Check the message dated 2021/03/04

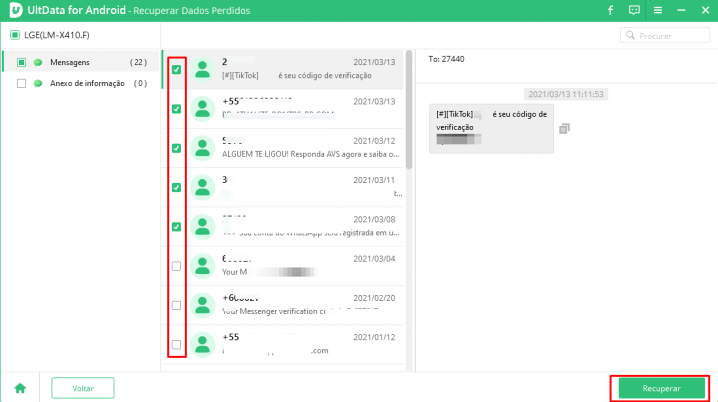pyautogui.click(x=176, y=266)
